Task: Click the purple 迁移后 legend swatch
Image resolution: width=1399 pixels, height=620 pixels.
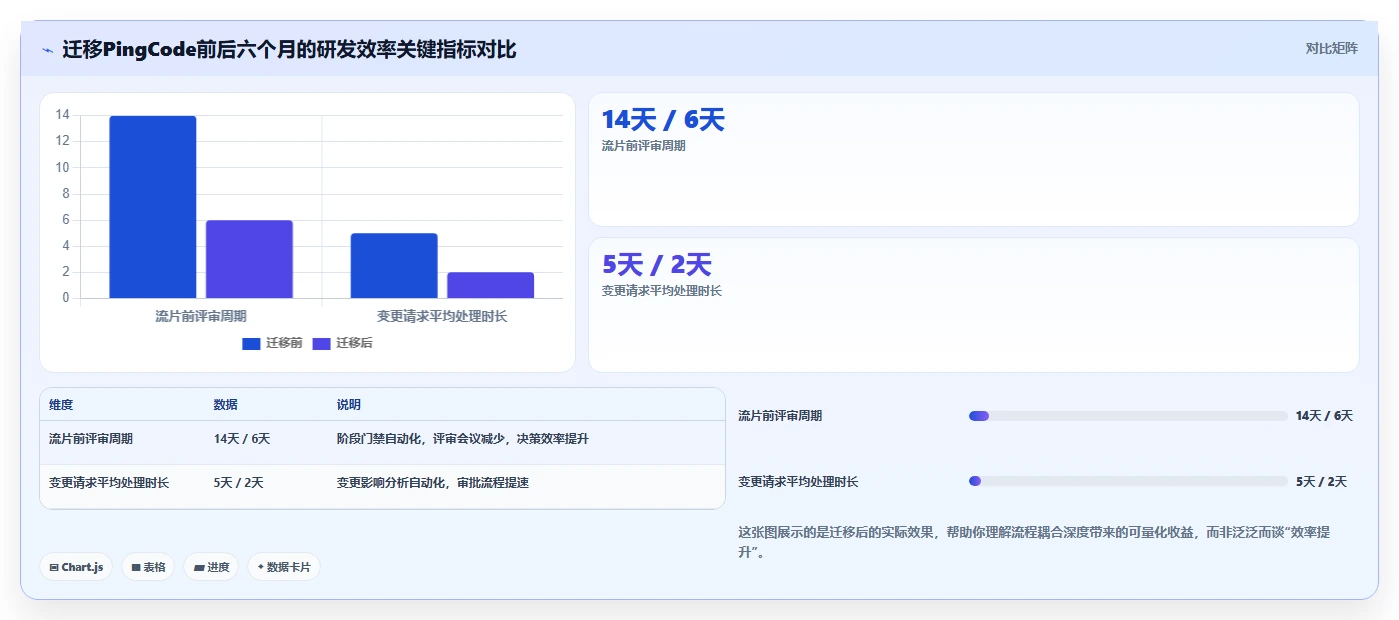Action: (322, 344)
